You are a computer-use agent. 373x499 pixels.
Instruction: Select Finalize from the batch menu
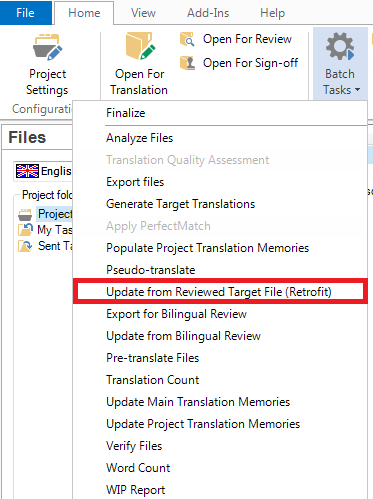(x=220, y=113)
